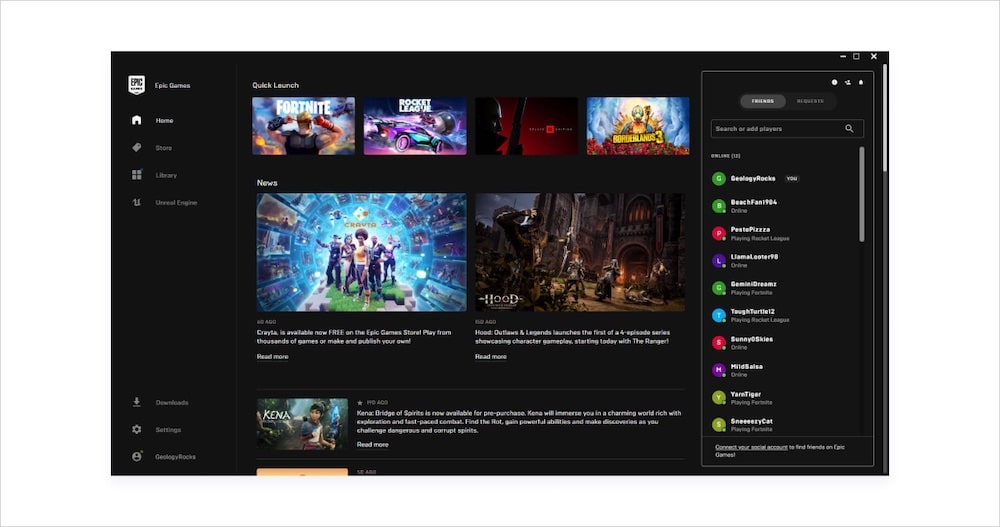The height and width of the screenshot is (527, 1000).
Task: Click SunnyDSkies' red avatar
Action: 719,343
